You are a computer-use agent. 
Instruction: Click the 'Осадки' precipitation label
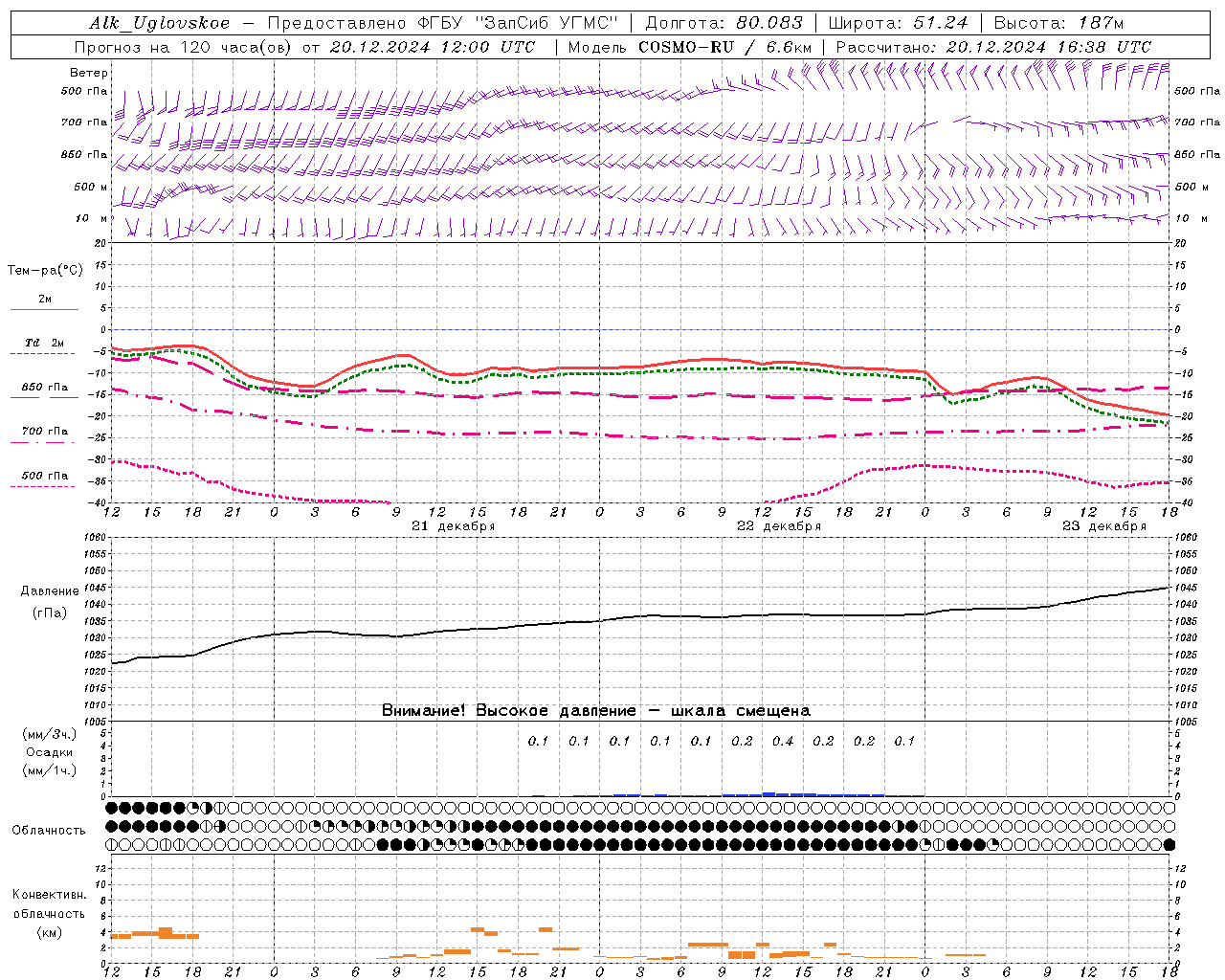50,752
